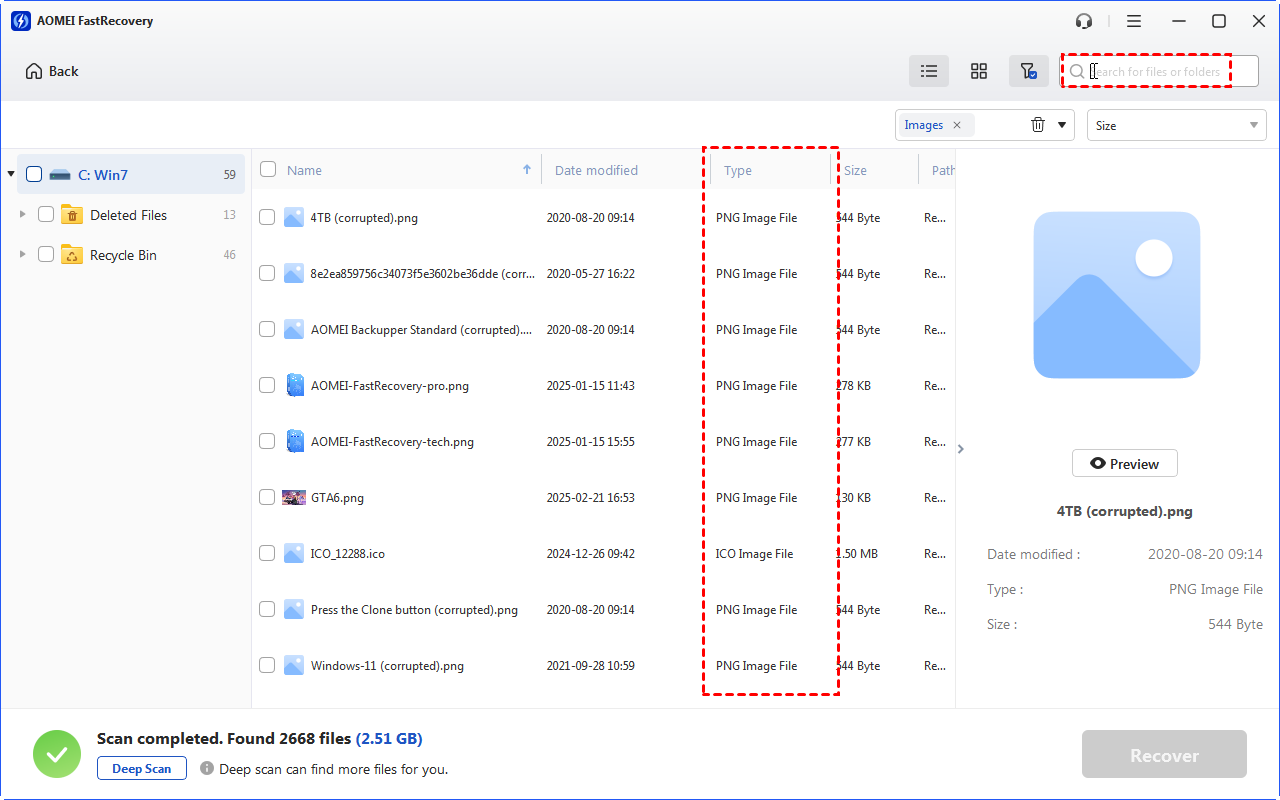Click the file icon of ICO_12288.ico
Viewport: 1280px width, 800px height.
(294, 553)
